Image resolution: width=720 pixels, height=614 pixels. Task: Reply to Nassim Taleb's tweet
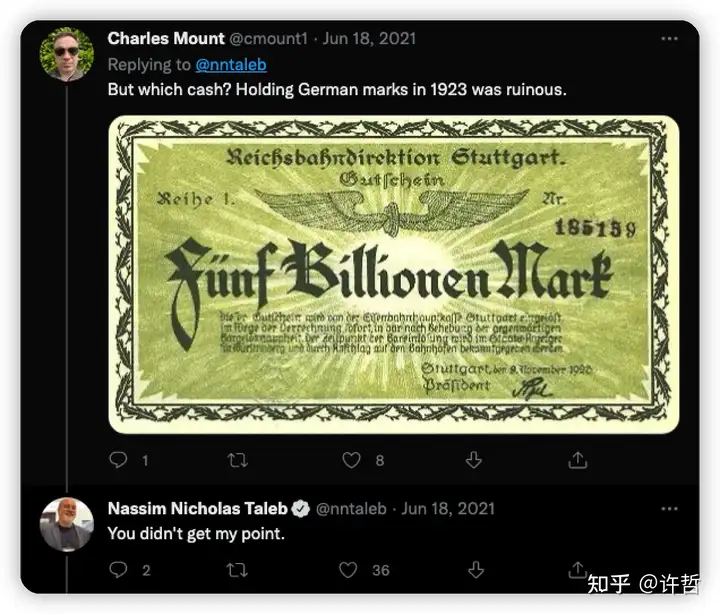coord(118,570)
